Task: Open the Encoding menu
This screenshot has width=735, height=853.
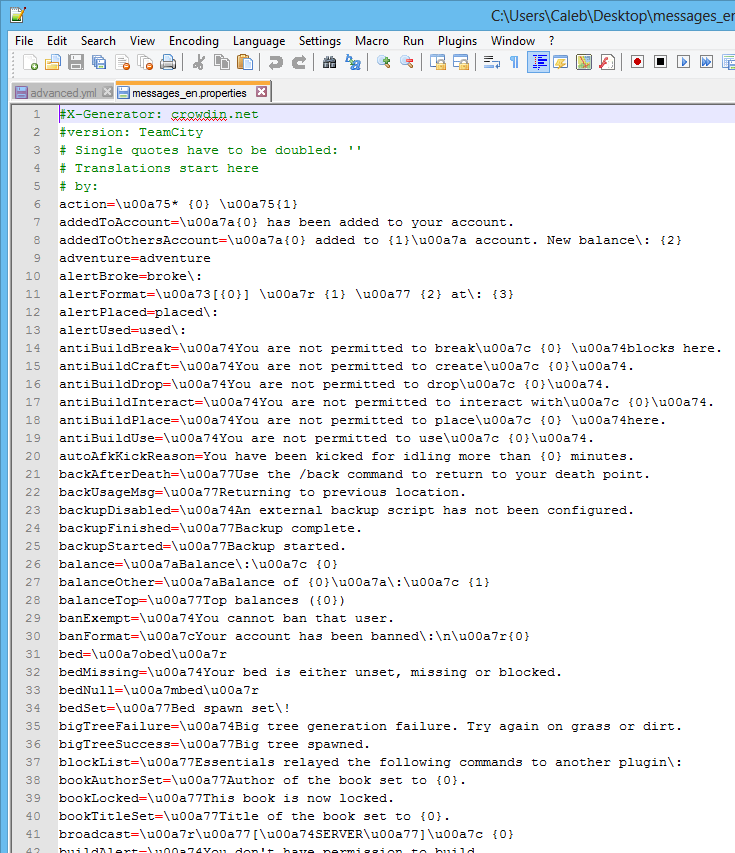Action: 193,41
